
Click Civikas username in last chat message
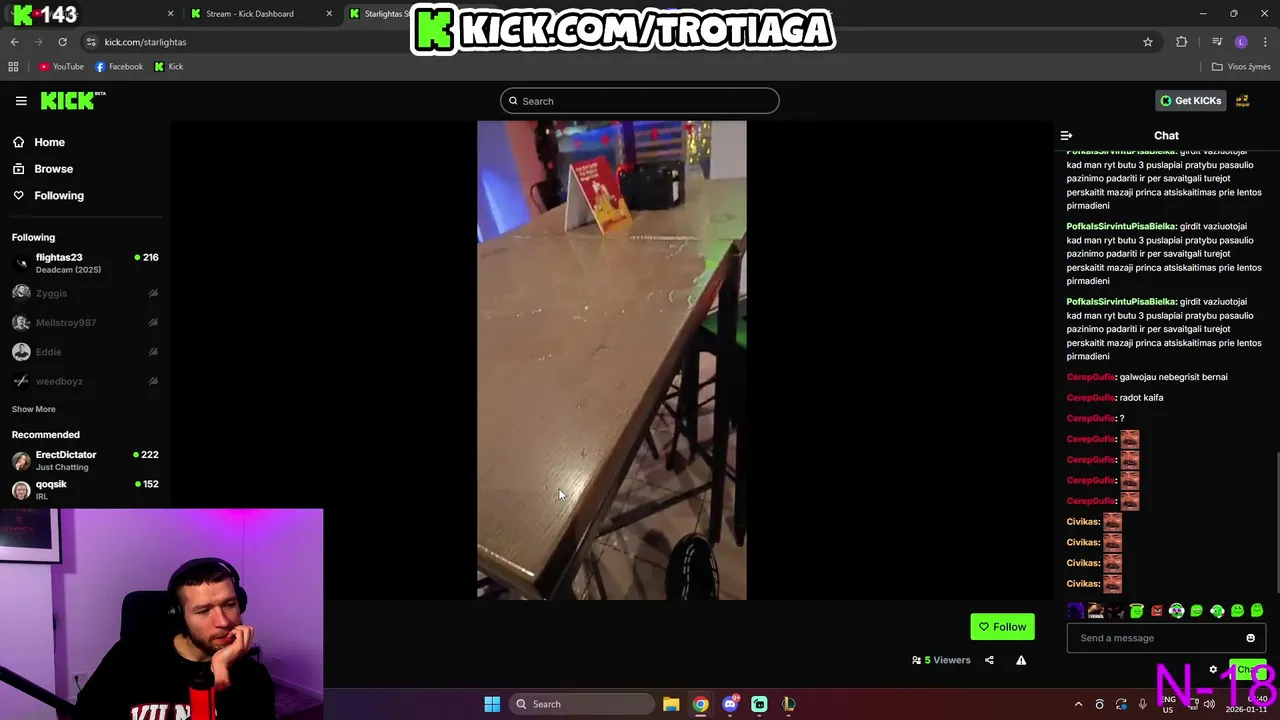1083,584
